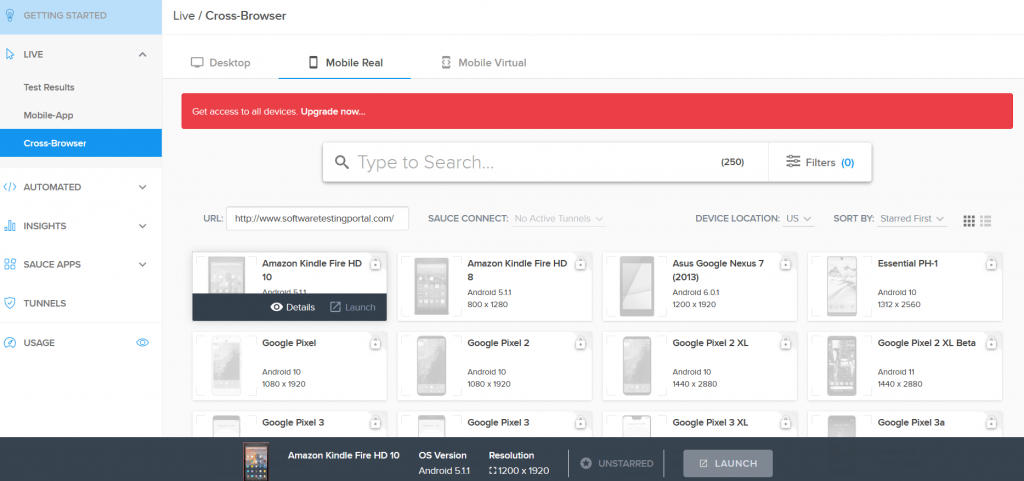This screenshot has width=1024, height=481.
Task: Click the Insights bar chart icon
Action: pos(10,226)
